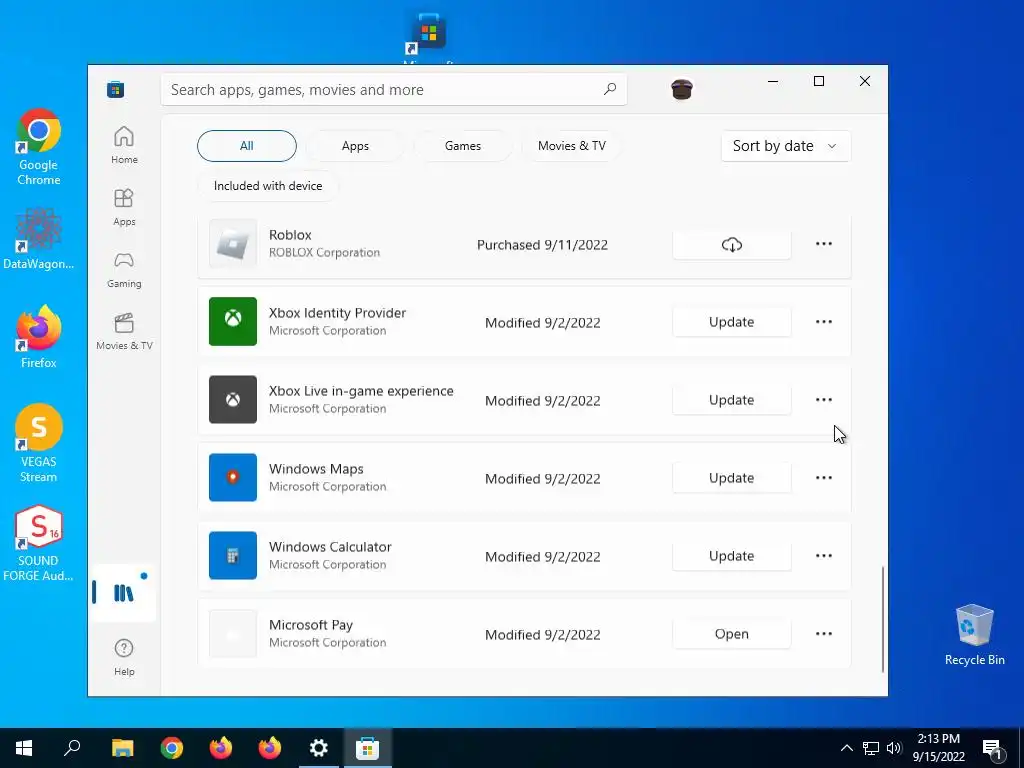Update Windows Maps
Viewport: 1024px width, 768px height.
pos(731,478)
